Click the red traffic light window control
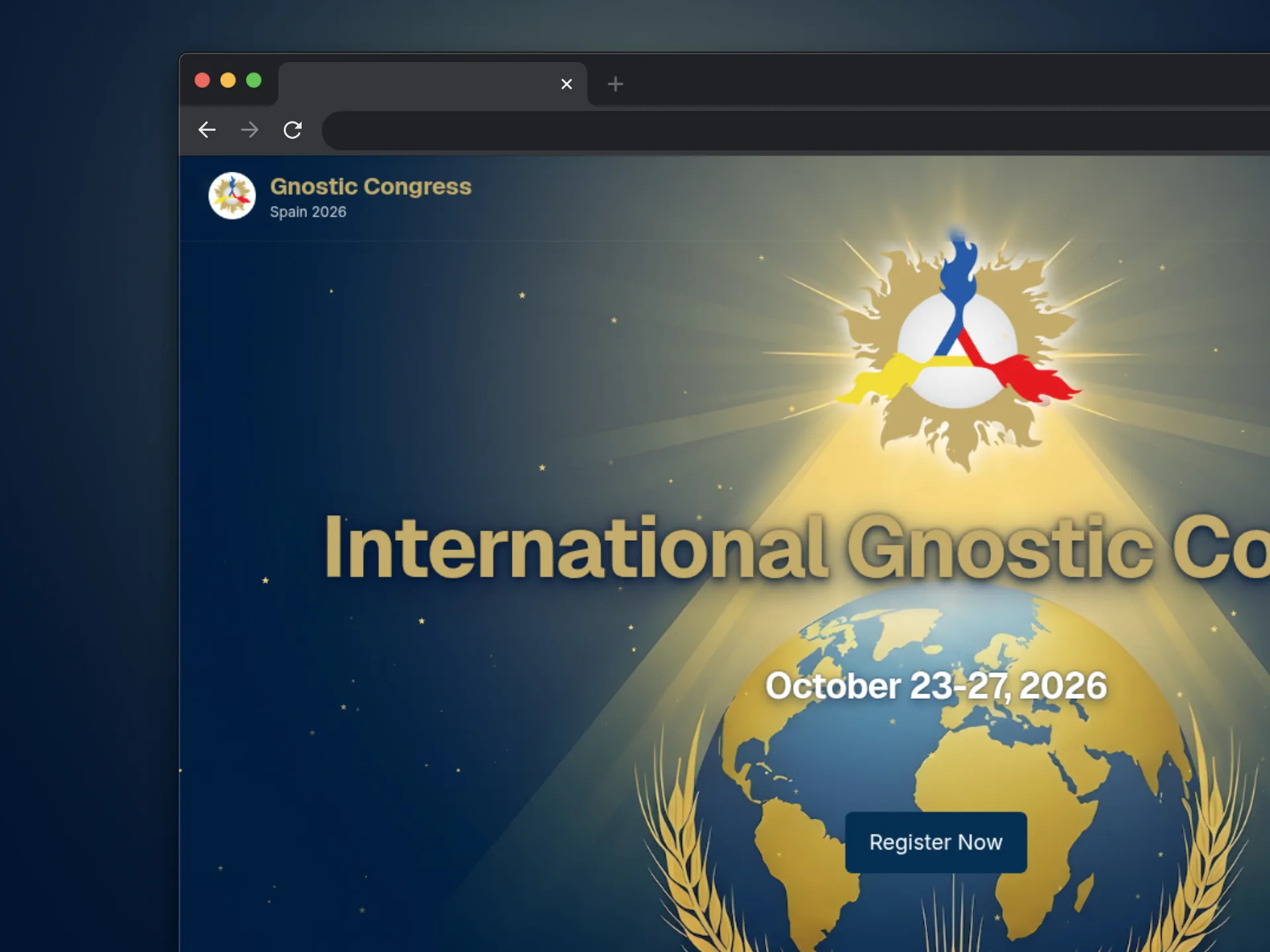The width and height of the screenshot is (1270, 952). [202, 80]
